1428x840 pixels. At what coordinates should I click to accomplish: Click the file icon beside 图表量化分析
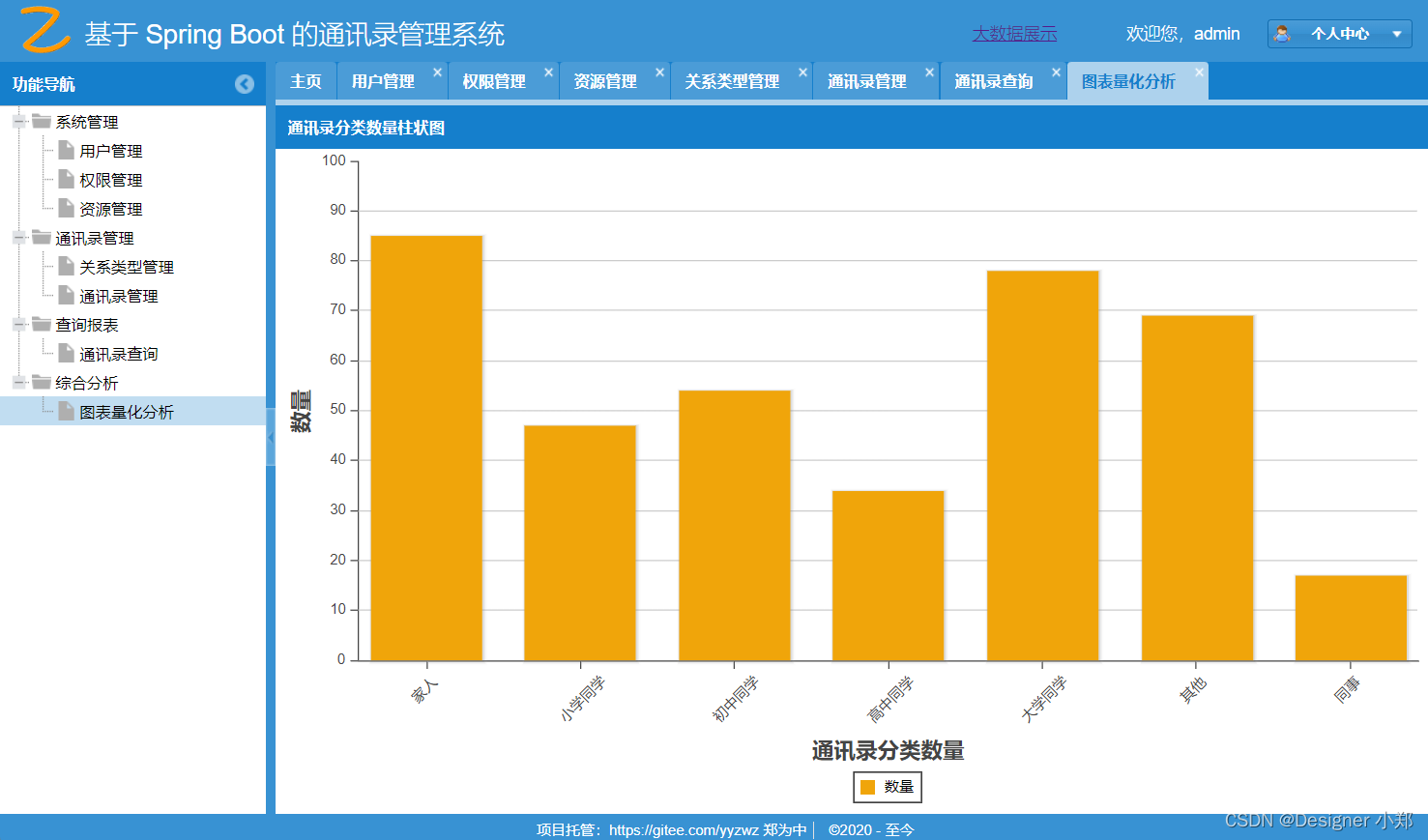(66, 411)
